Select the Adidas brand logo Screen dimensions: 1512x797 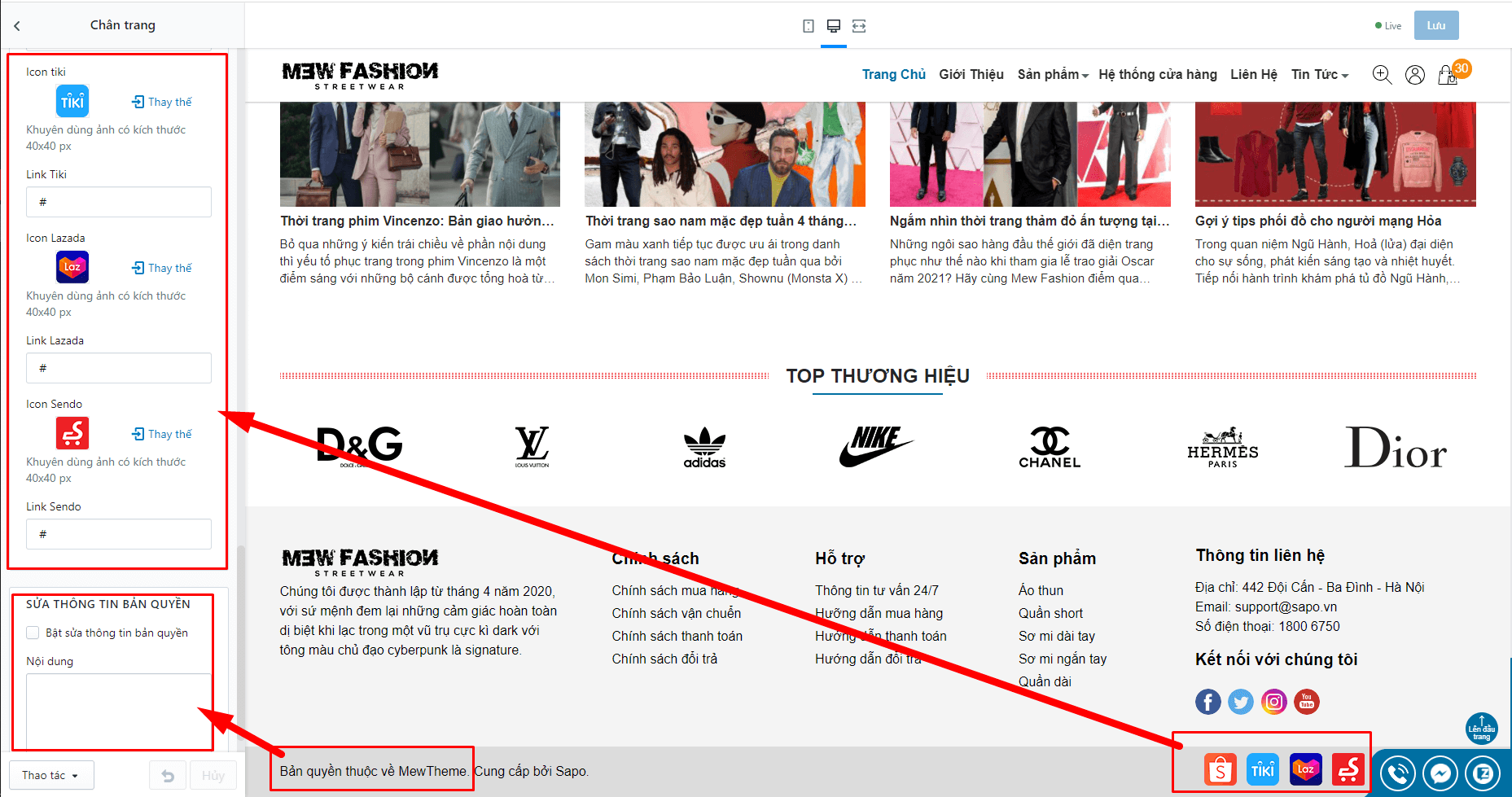point(704,447)
